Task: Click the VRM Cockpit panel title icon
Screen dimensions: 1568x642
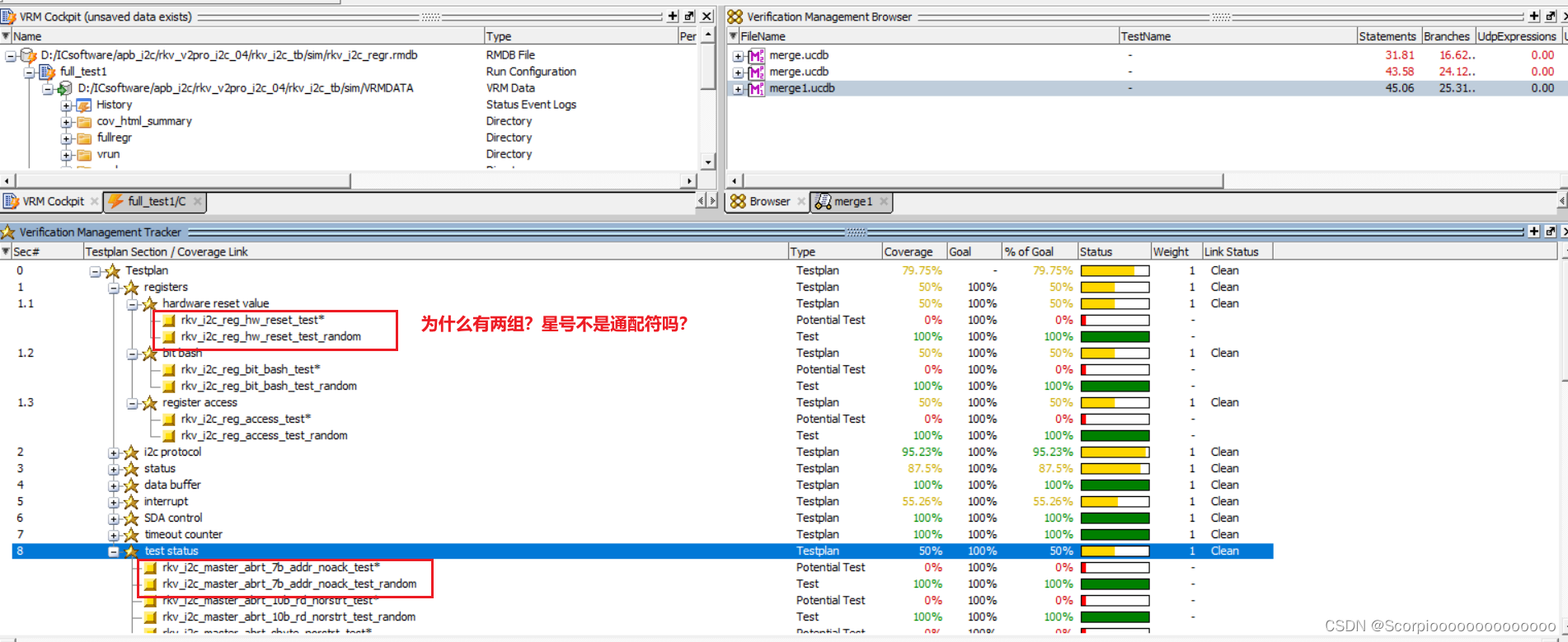Action: pyautogui.click(x=8, y=16)
